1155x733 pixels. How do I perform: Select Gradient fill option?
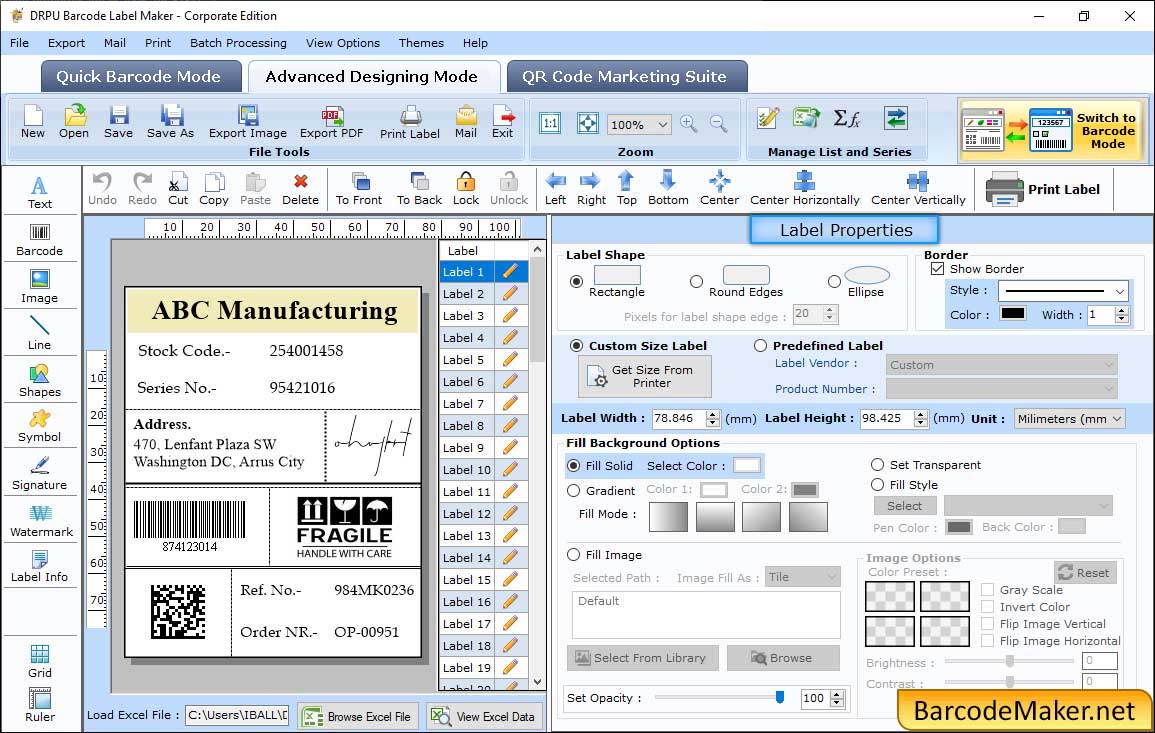573,491
